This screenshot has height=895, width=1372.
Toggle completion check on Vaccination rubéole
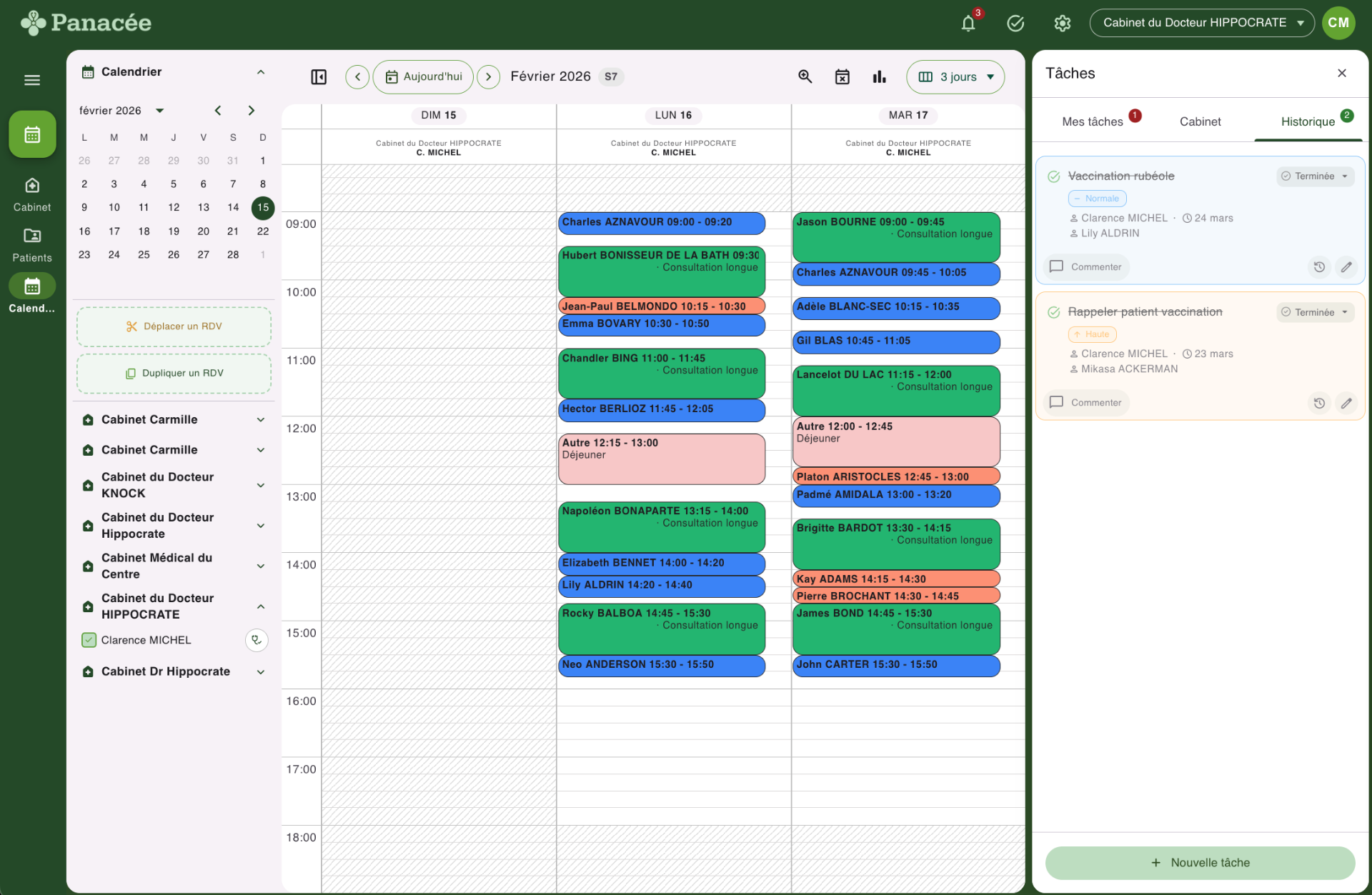(1053, 176)
